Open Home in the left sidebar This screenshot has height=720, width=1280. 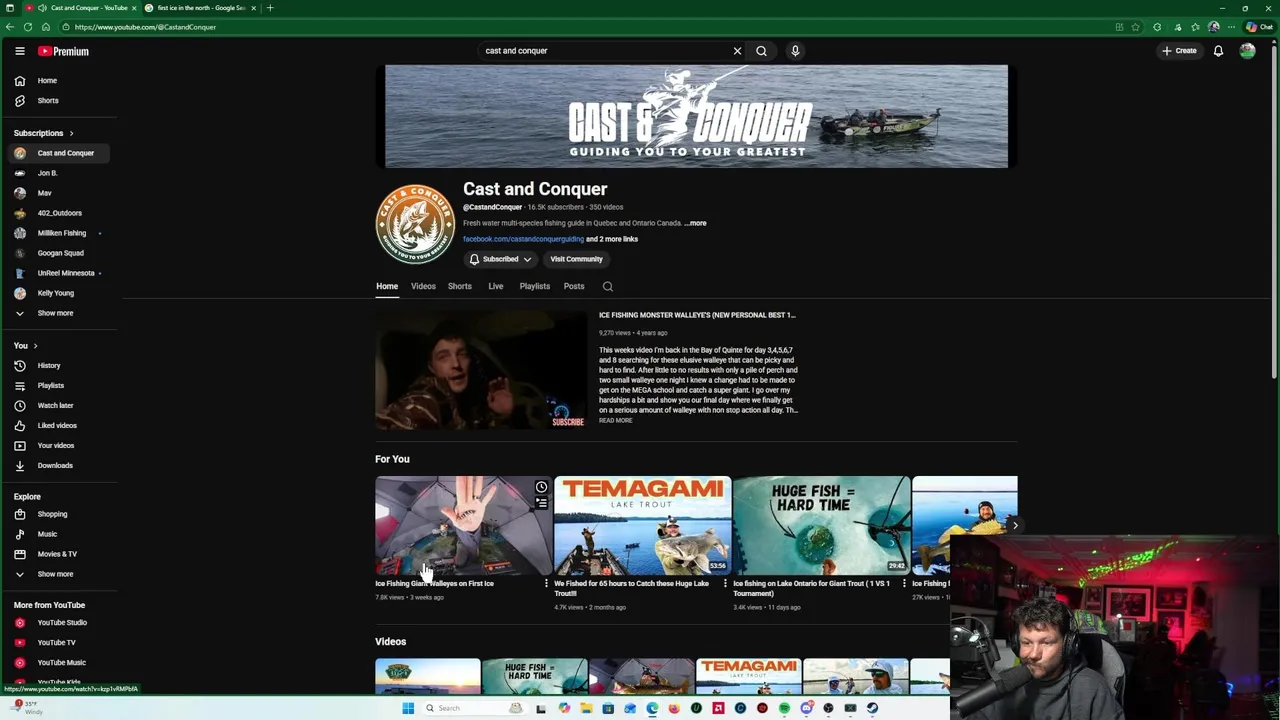(60, 81)
